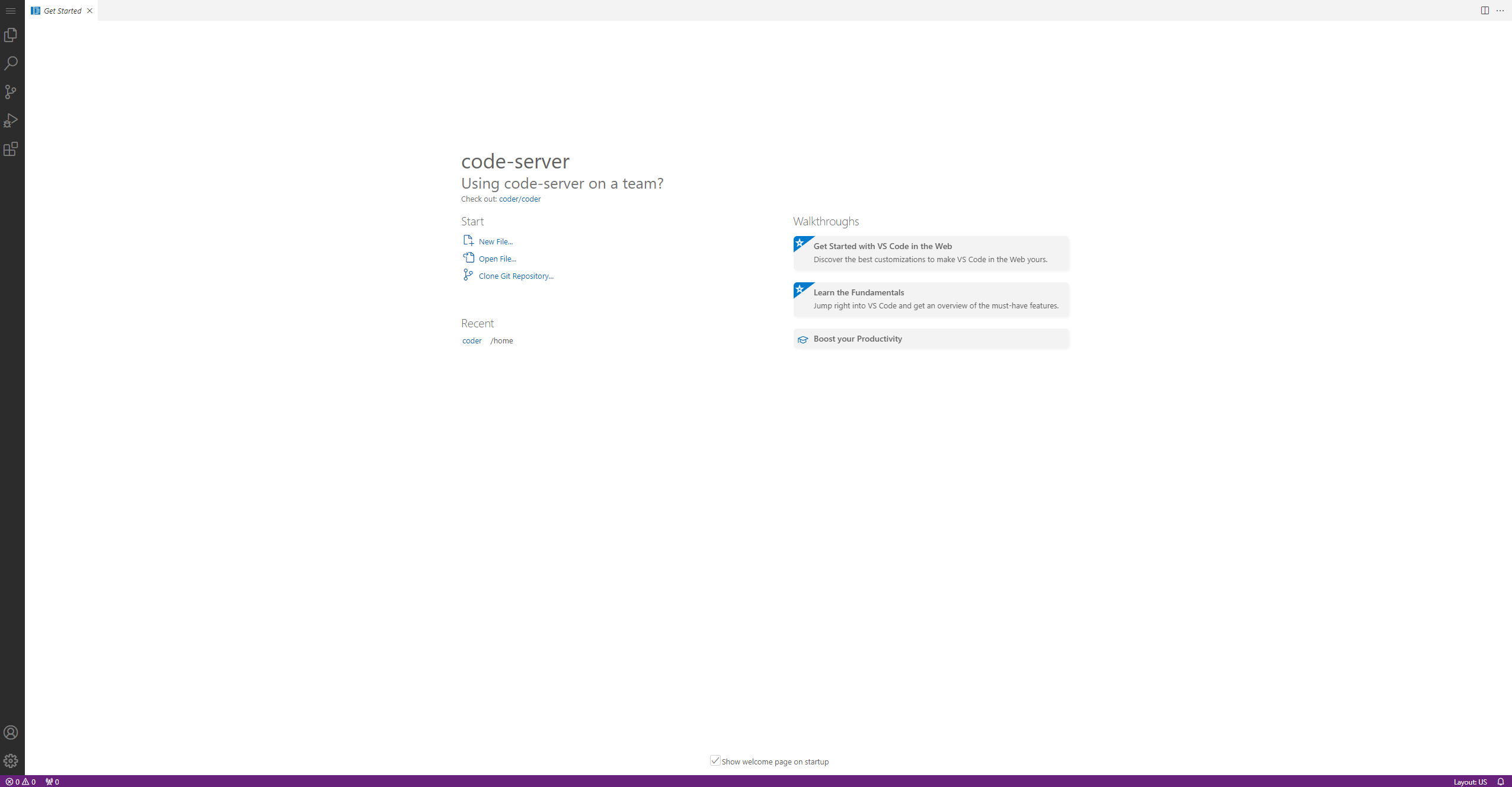Click the Accounts icon in the activity bar
Screen dimensions: 1512x787
tap(11, 732)
